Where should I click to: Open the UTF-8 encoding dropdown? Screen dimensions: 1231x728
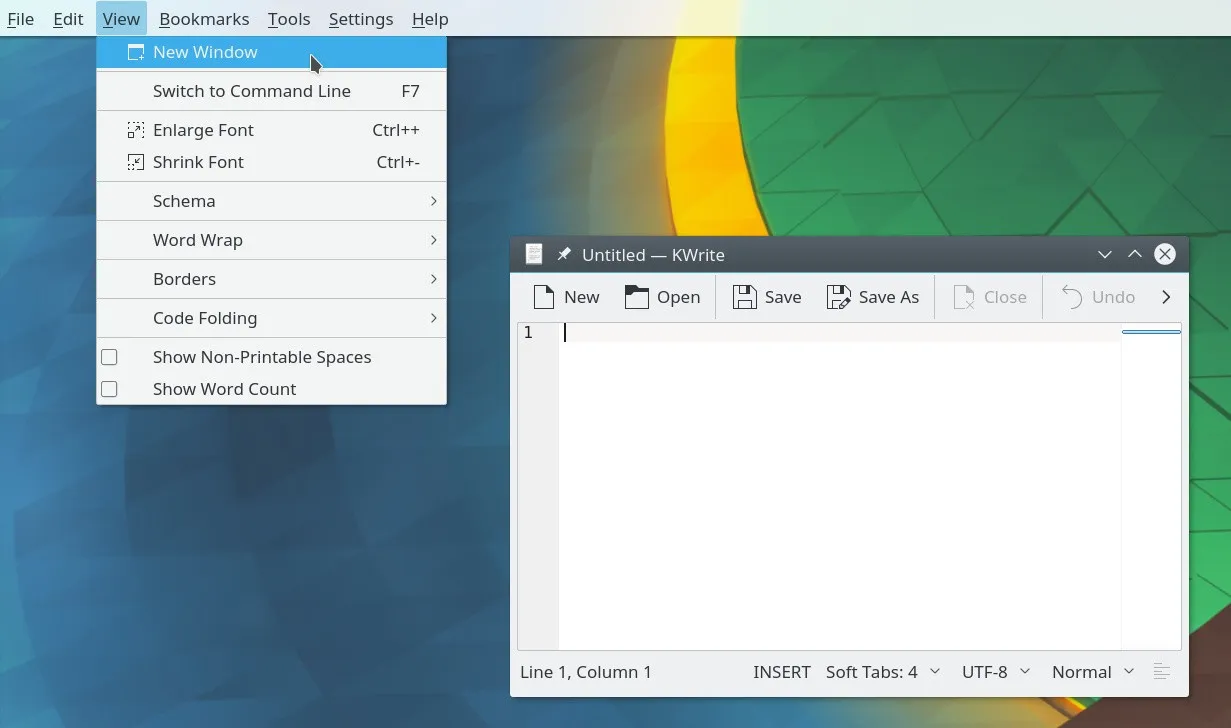pos(995,672)
